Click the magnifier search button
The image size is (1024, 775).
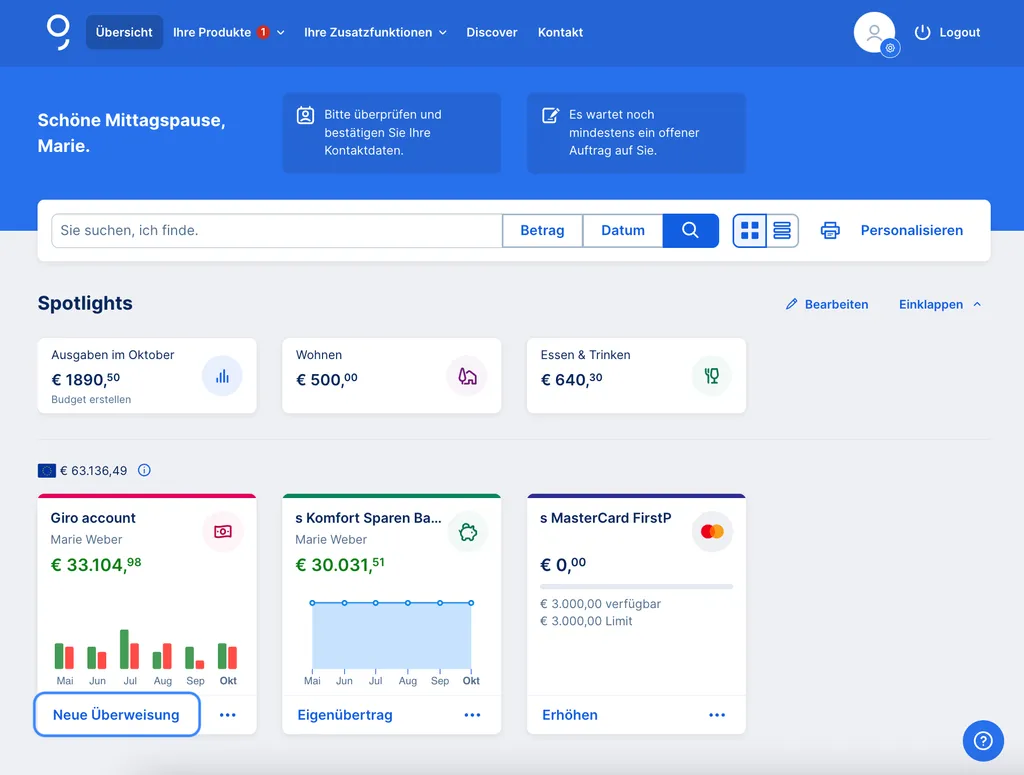coord(690,230)
